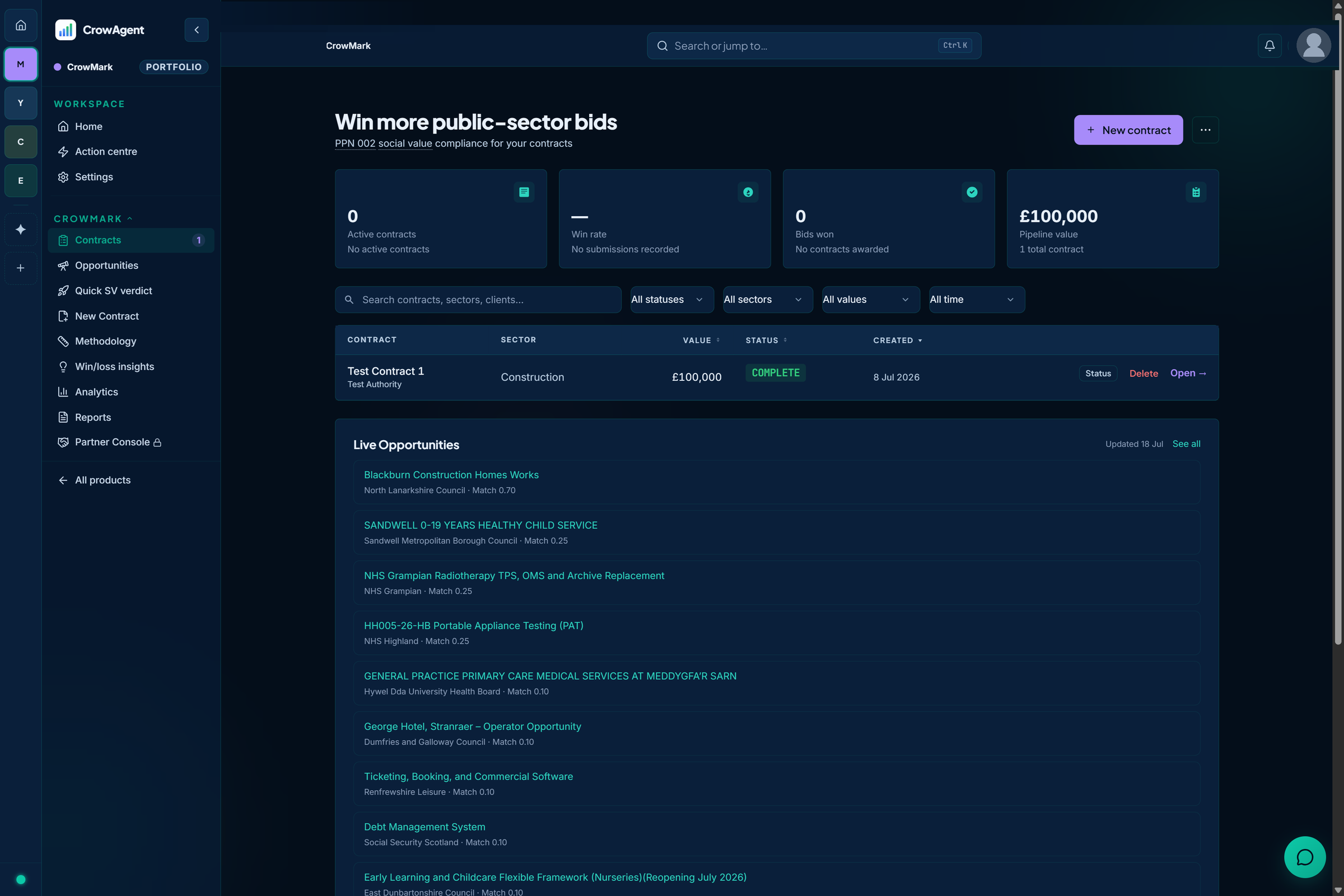Open the home icon in the rail
This screenshot has width=1344, height=896.
21,25
